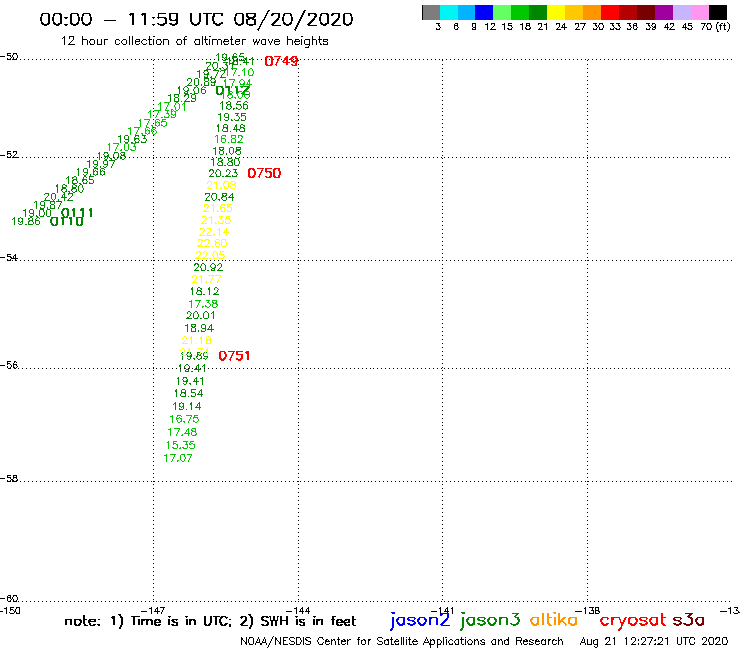This screenshot has width=740, height=650.
Task: Click the wave height value 20.84
Action: tap(219, 197)
